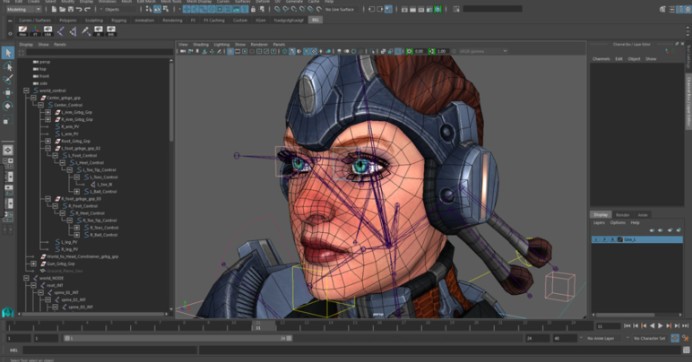Open the Lighting menu in viewport
Viewport: 692px width, 362px height.
tap(222, 45)
